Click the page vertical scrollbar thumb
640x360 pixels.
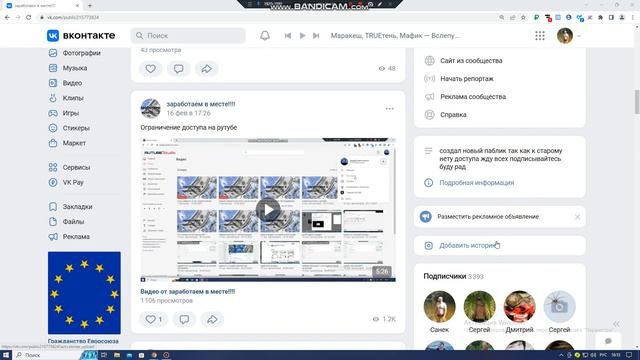pos(637,102)
